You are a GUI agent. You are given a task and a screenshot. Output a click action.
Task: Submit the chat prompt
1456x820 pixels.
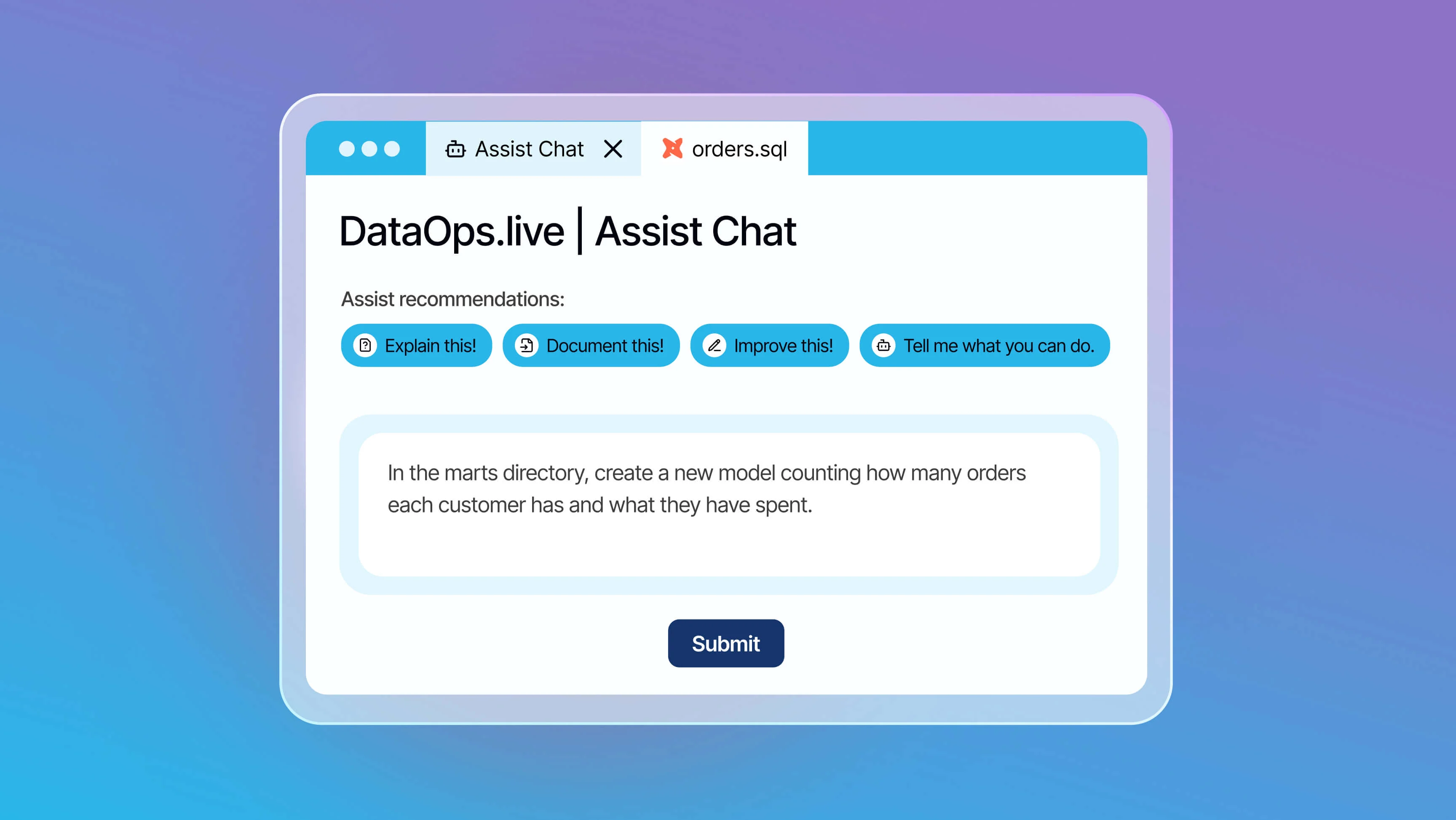tap(726, 643)
